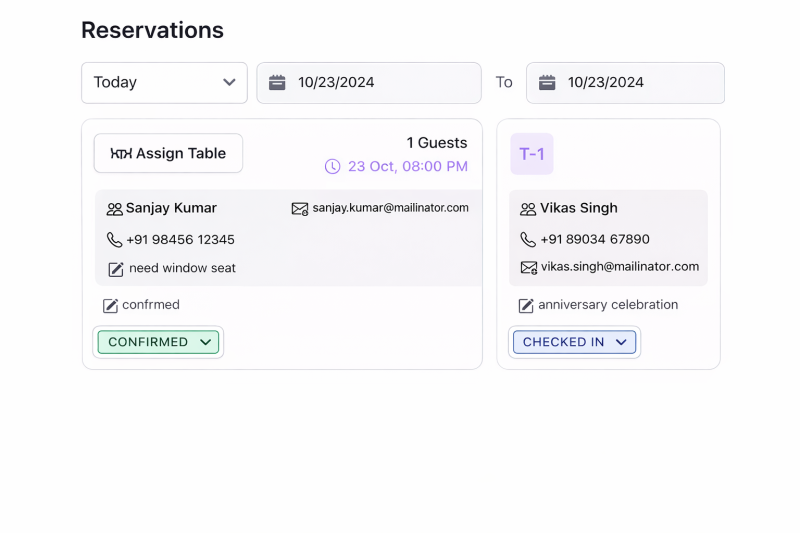Image resolution: width=800 pixels, height=533 pixels.
Task: Click the Vikas Singh name
Action: (x=579, y=208)
